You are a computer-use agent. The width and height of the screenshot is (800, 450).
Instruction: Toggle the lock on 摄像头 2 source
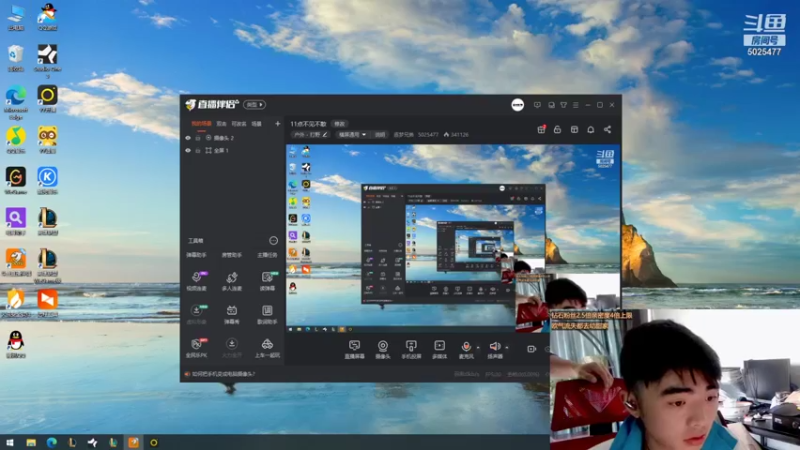[x=198, y=138]
